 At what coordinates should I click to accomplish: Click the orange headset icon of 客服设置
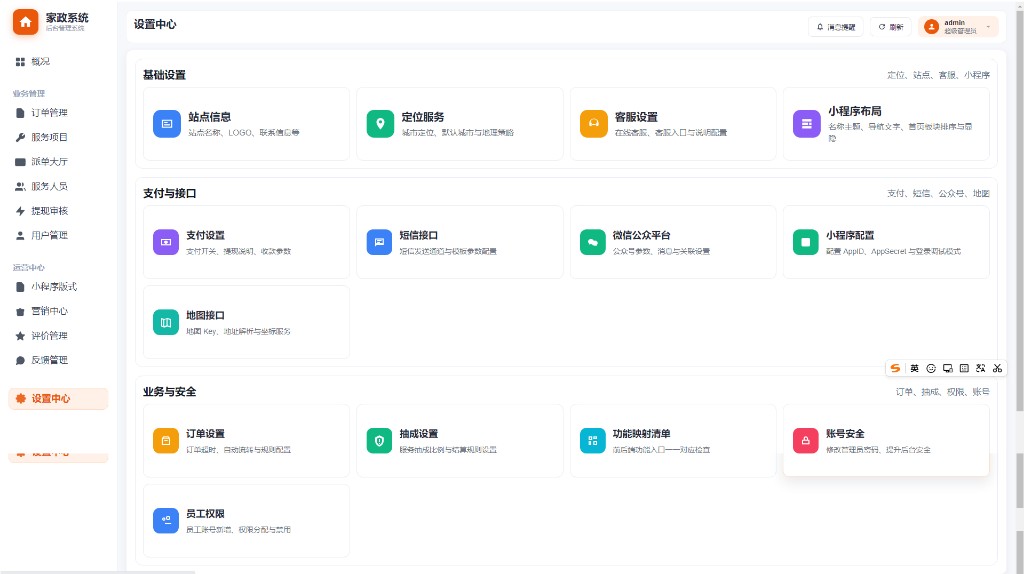[x=594, y=124]
